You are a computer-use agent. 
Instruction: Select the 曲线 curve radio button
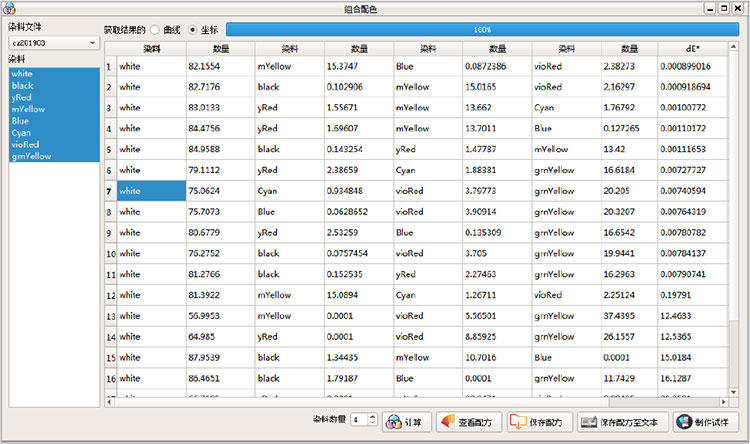(155, 30)
